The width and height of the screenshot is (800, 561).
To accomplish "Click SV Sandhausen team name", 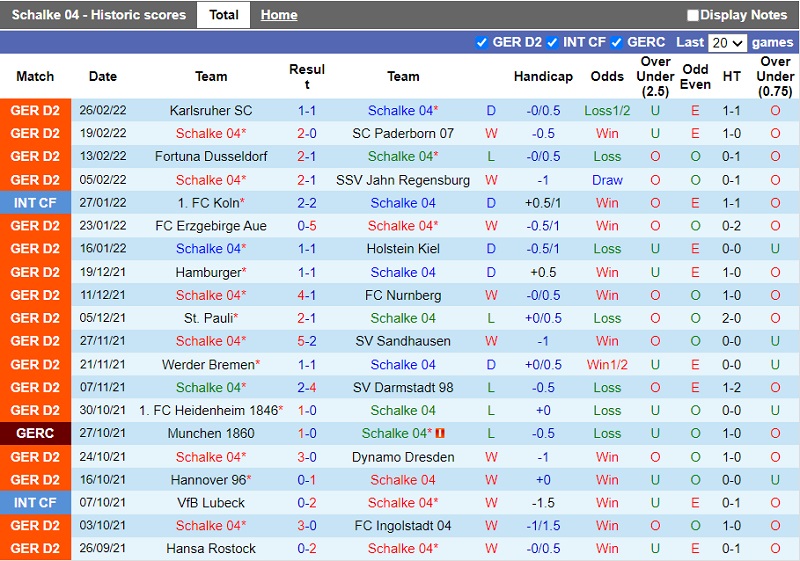I will point(403,341).
